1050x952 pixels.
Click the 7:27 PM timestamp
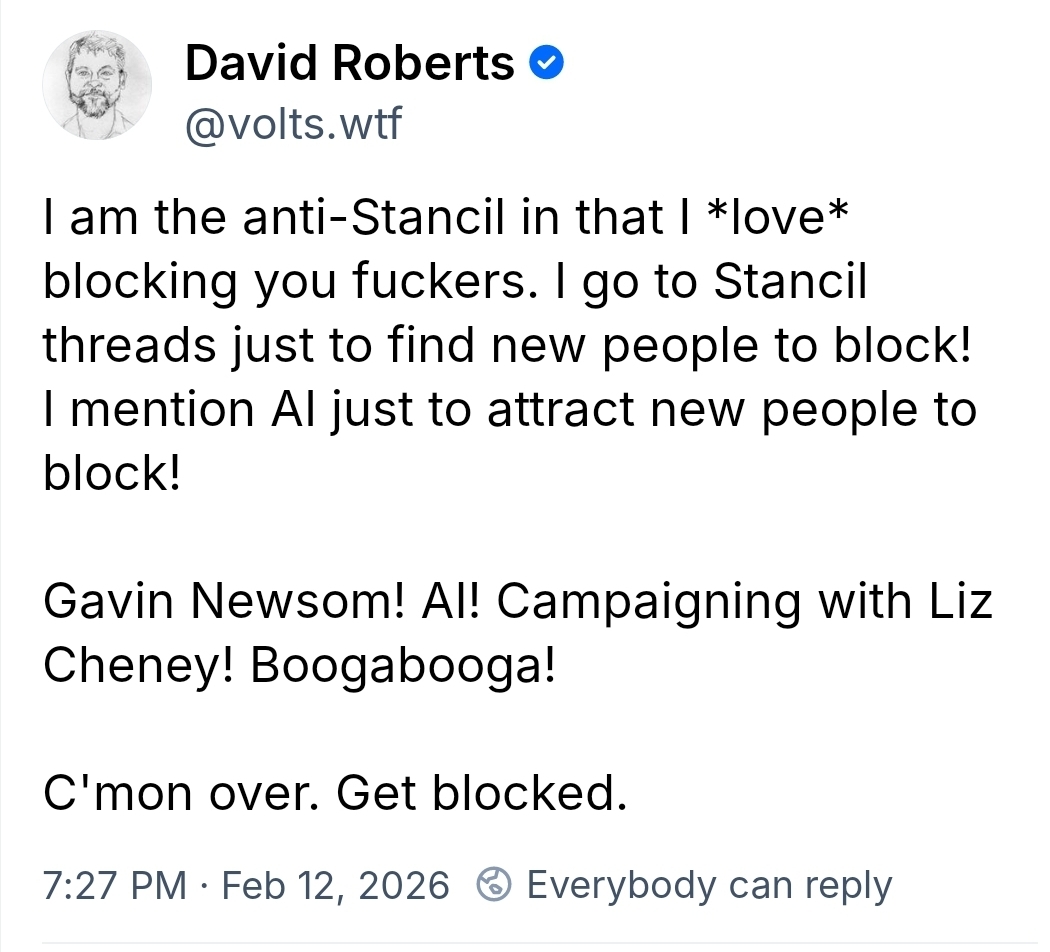point(115,885)
